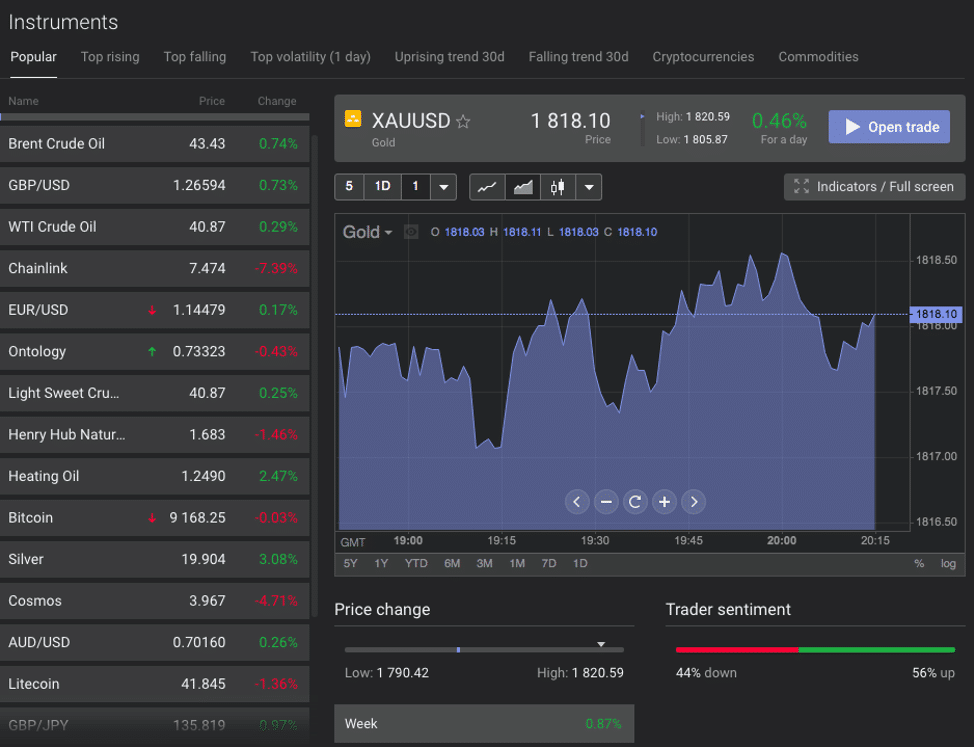974x747 pixels.
Task: Sort instruments by Change column header
Action: pos(277,101)
